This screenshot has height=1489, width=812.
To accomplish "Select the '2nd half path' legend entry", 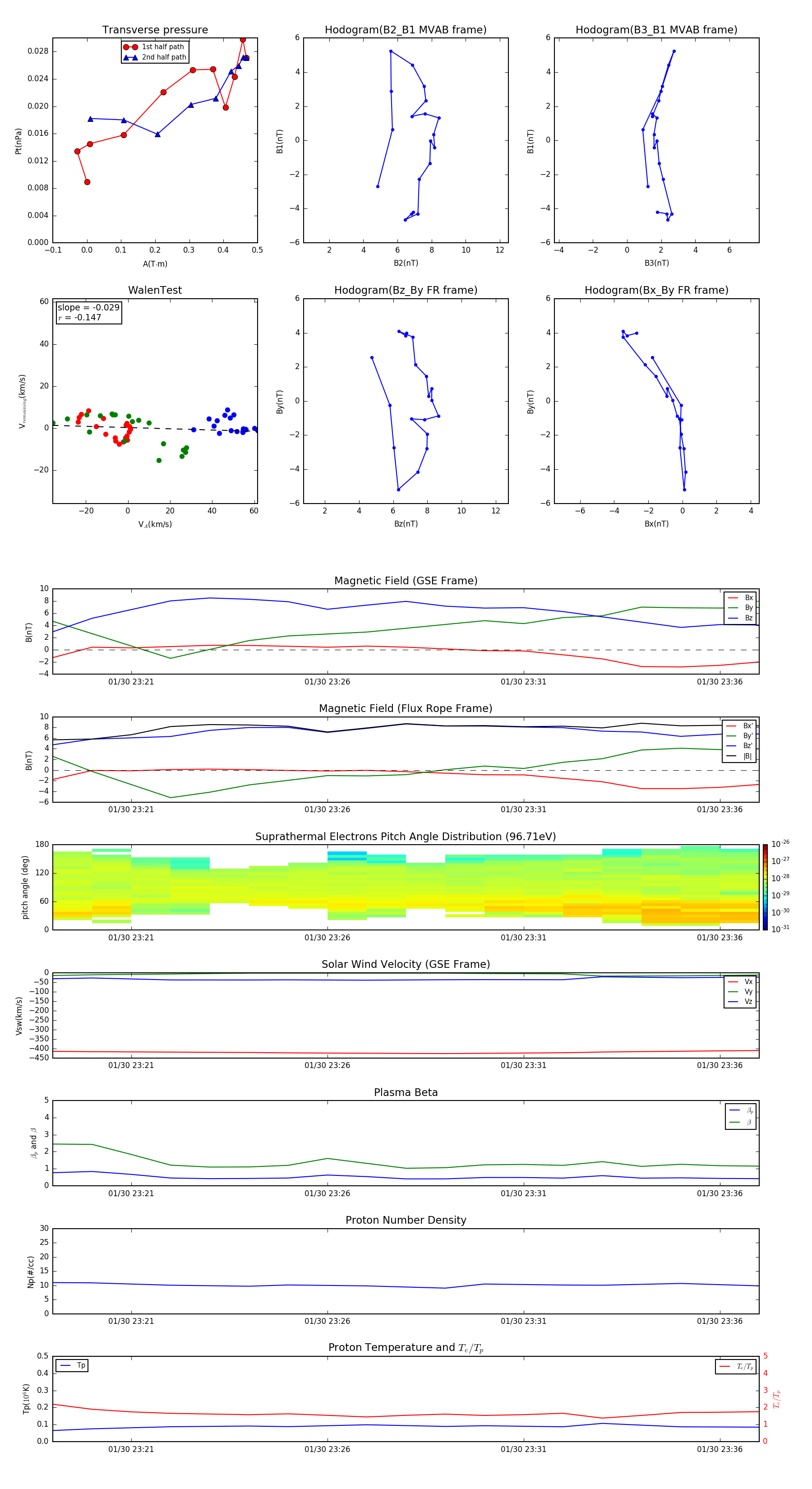I will coord(155,57).
